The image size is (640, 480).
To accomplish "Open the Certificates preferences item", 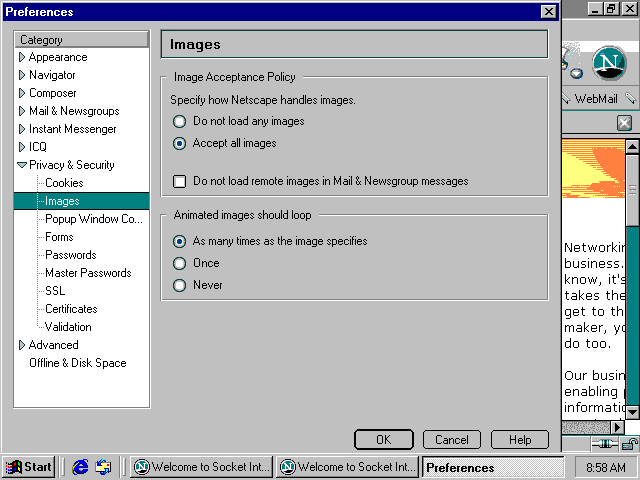I will pos(71,309).
